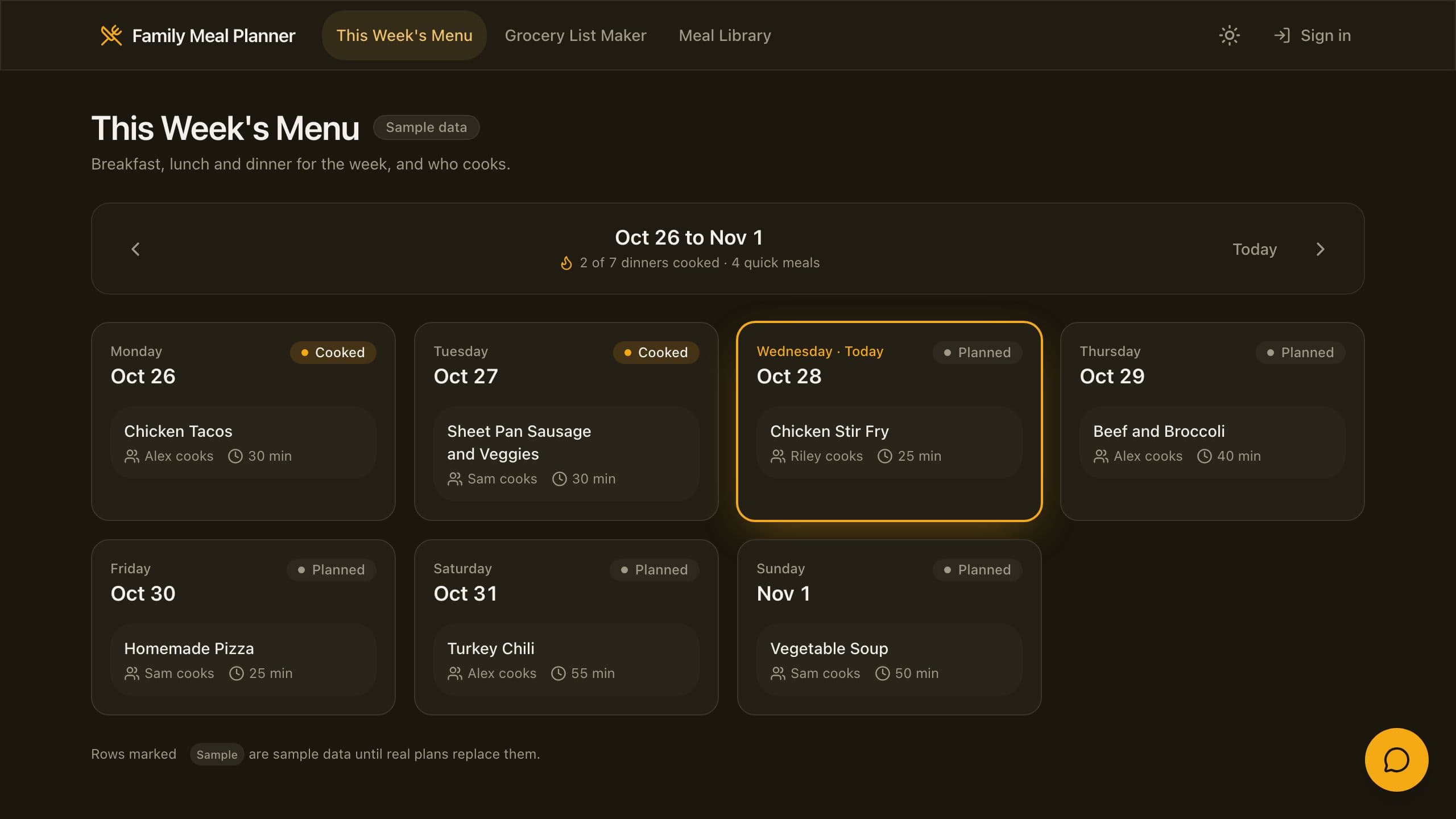
Task: Click the flame icon beside dinners cooked
Action: 566,263
